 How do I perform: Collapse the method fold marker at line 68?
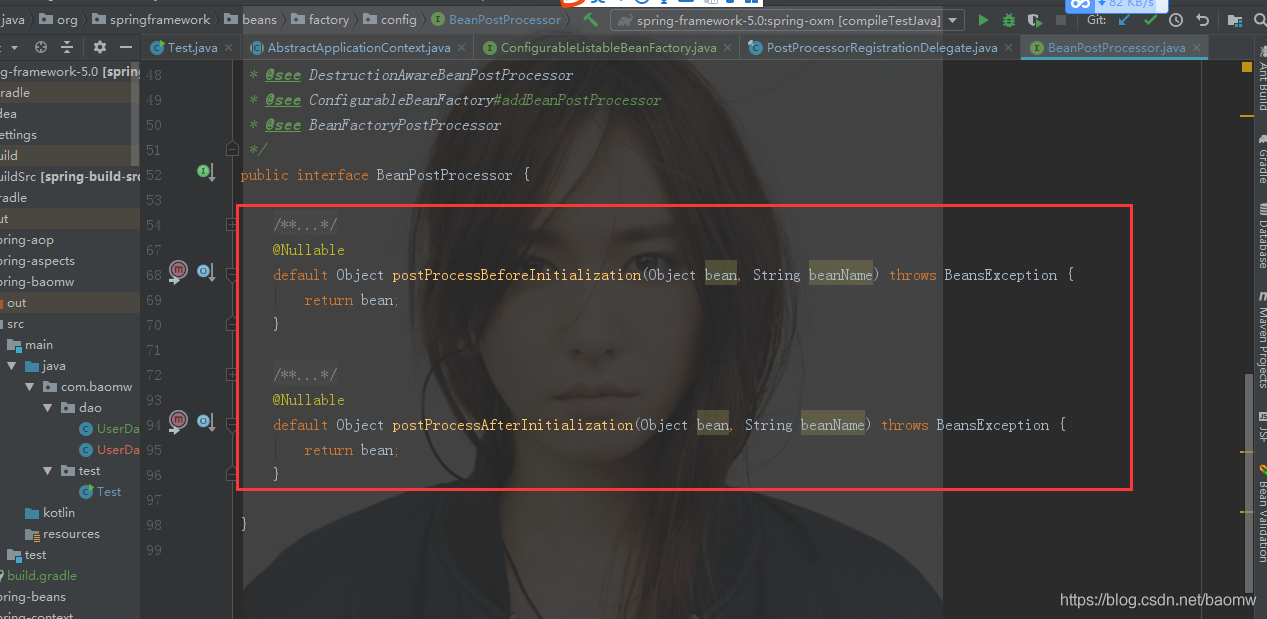(x=231, y=274)
